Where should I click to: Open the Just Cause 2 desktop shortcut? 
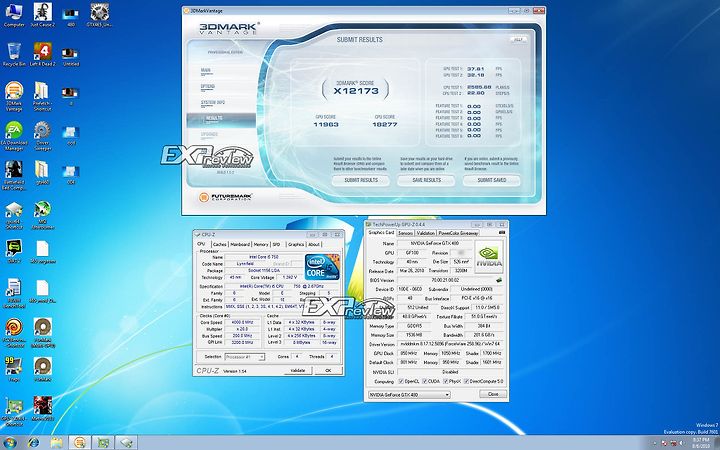pyautogui.click(x=43, y=15)
